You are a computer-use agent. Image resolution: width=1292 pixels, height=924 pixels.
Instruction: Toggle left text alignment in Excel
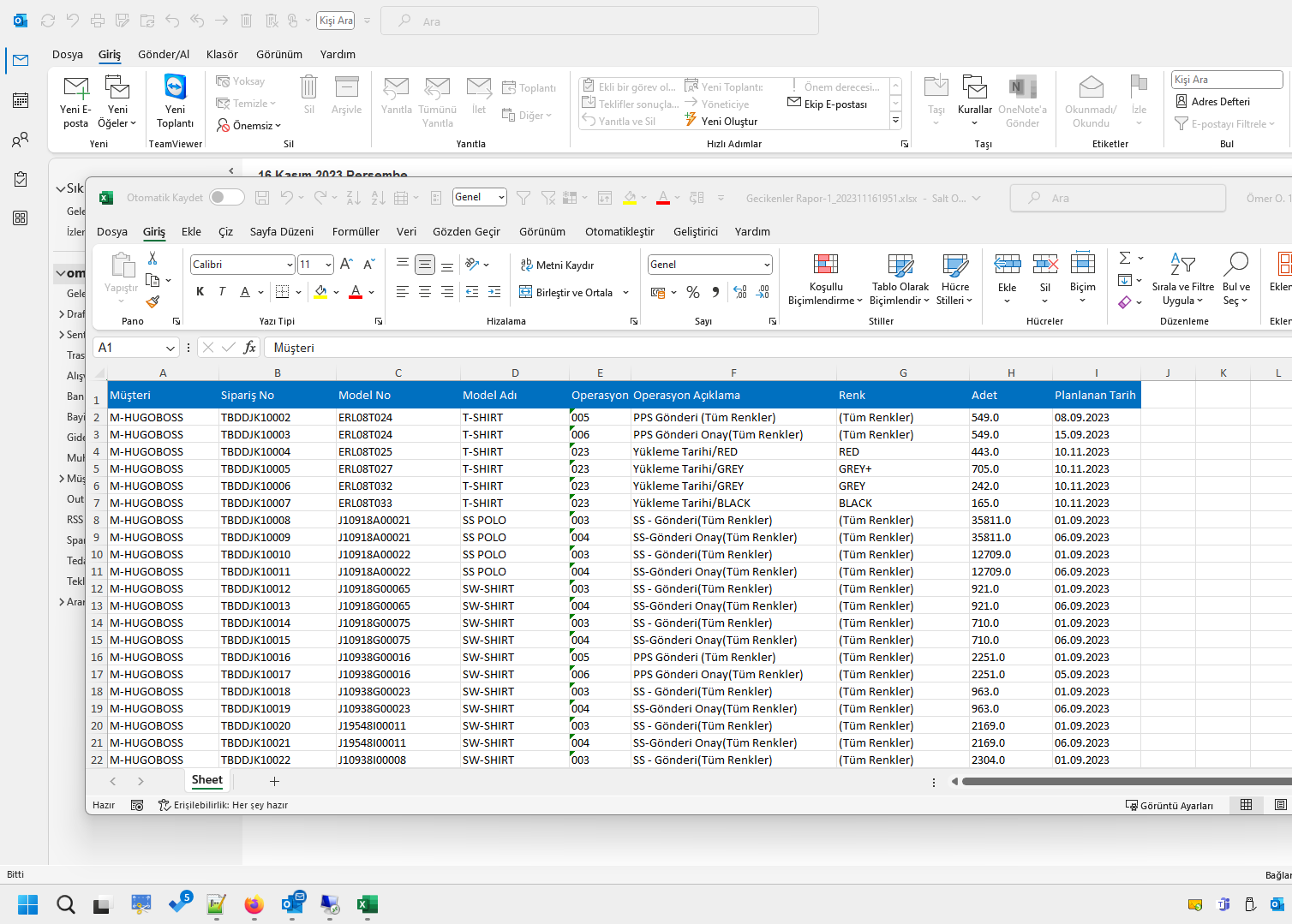pos(402,292)
